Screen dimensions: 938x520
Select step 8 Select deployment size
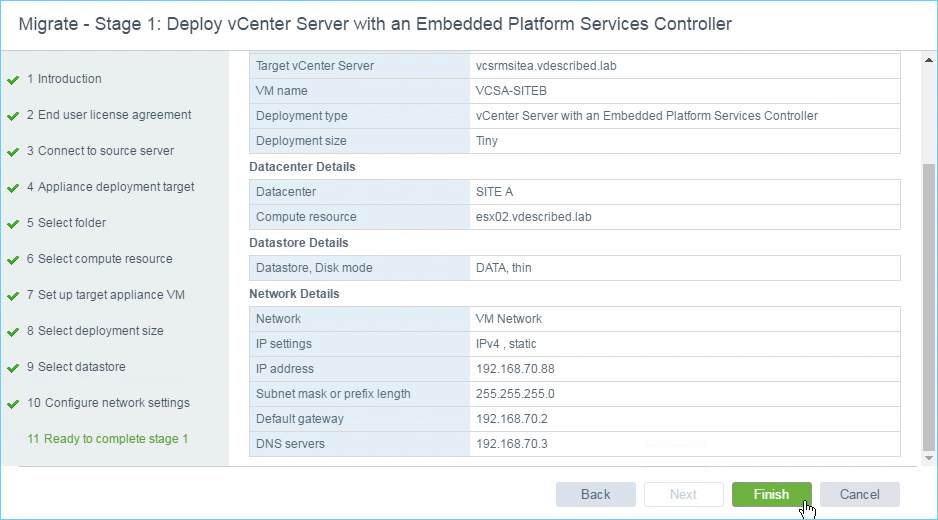(95, 330)
